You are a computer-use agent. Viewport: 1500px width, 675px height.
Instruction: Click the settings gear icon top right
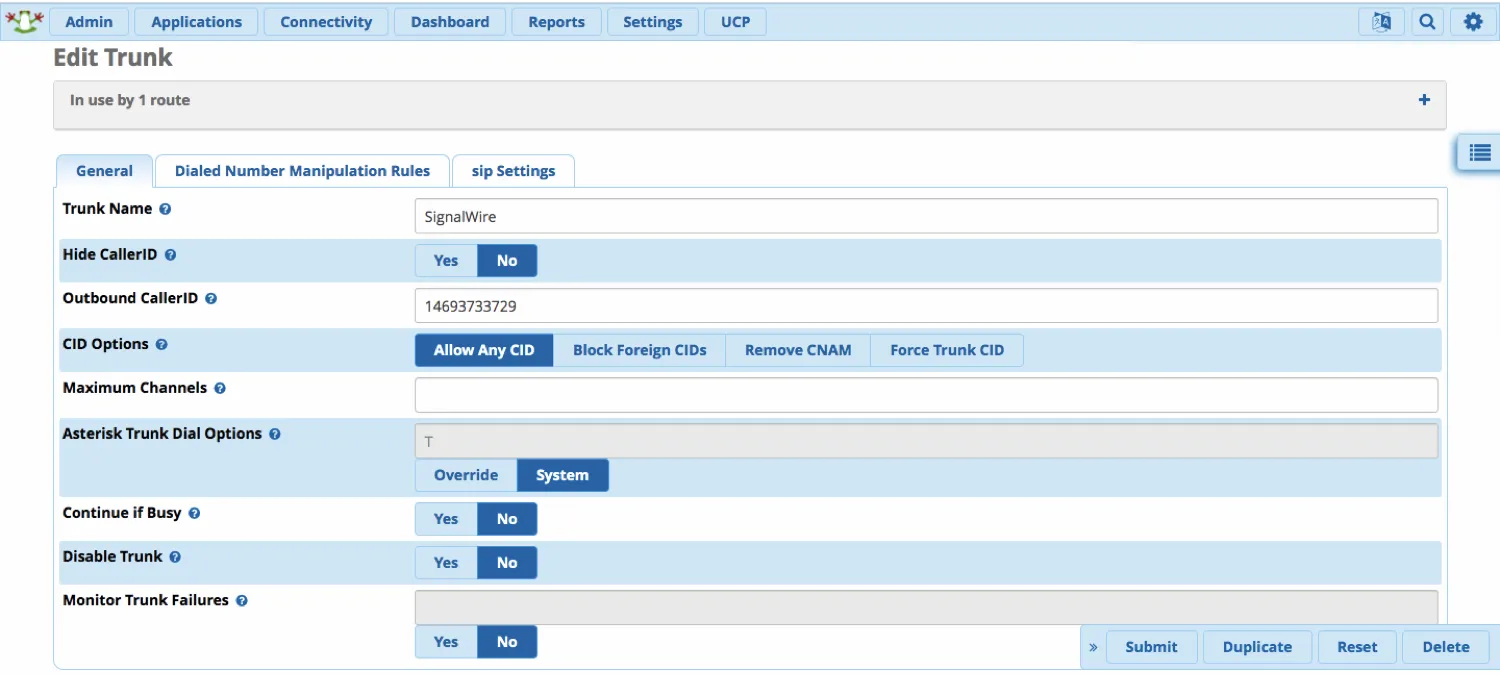(x=1473, y=21)
